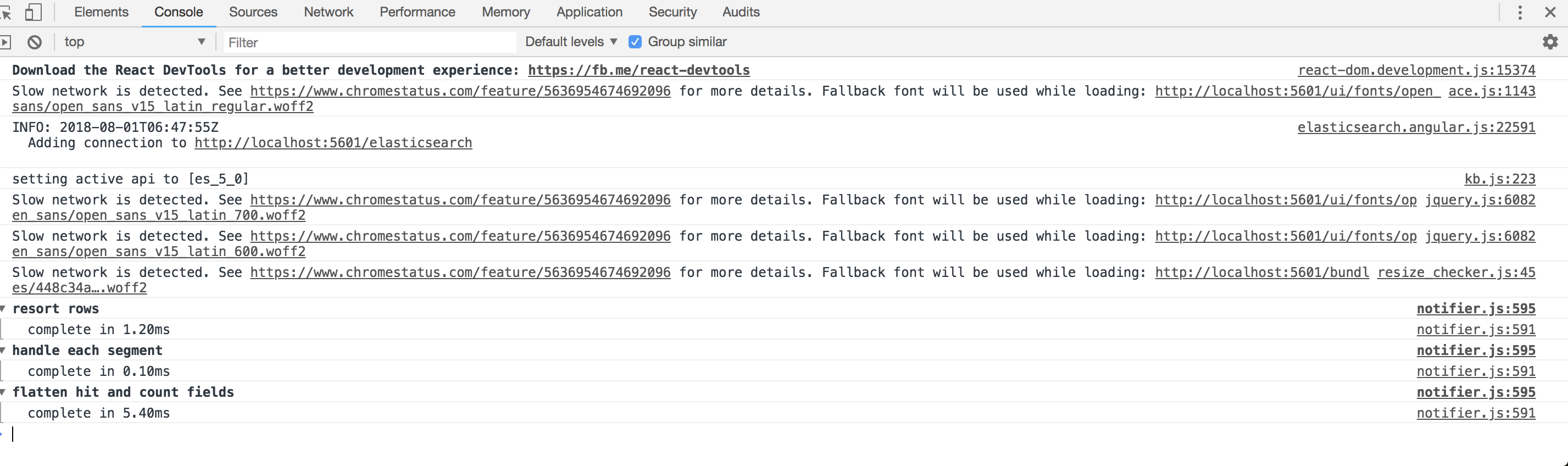Toggle the Group similar checkbox

click(635, 42)
